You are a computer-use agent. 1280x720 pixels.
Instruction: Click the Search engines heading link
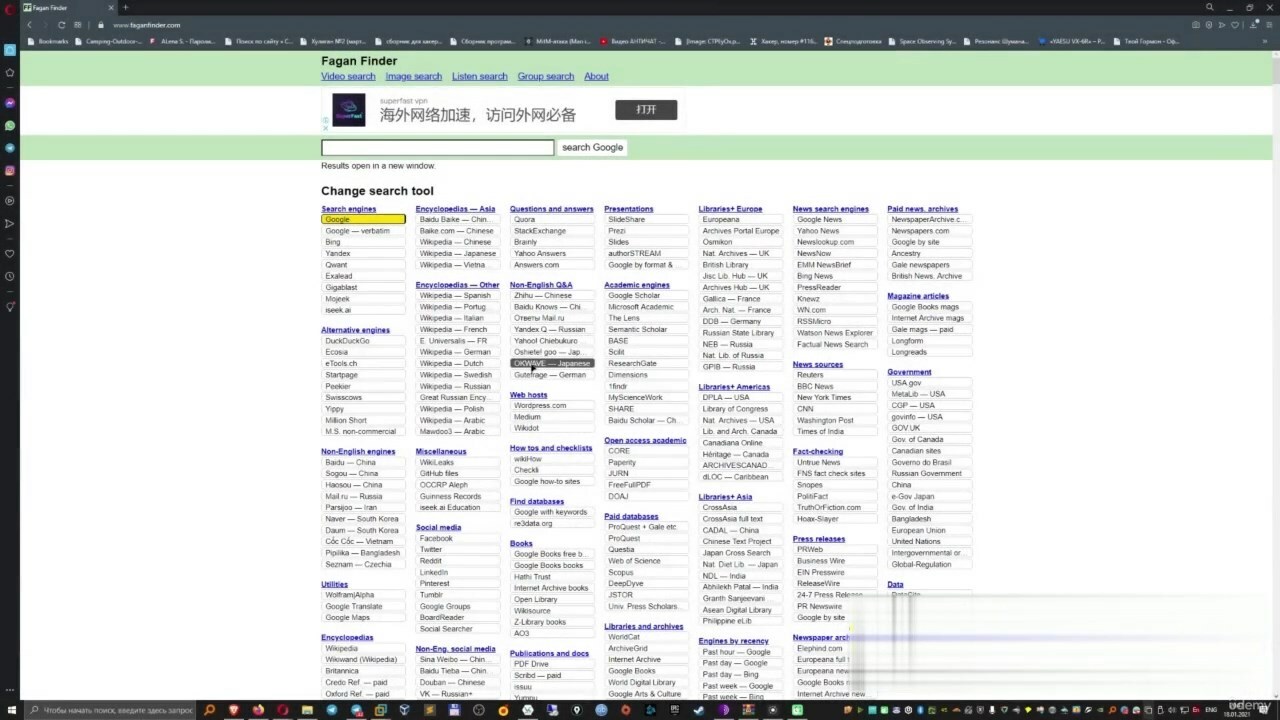(x=348, y=209)
